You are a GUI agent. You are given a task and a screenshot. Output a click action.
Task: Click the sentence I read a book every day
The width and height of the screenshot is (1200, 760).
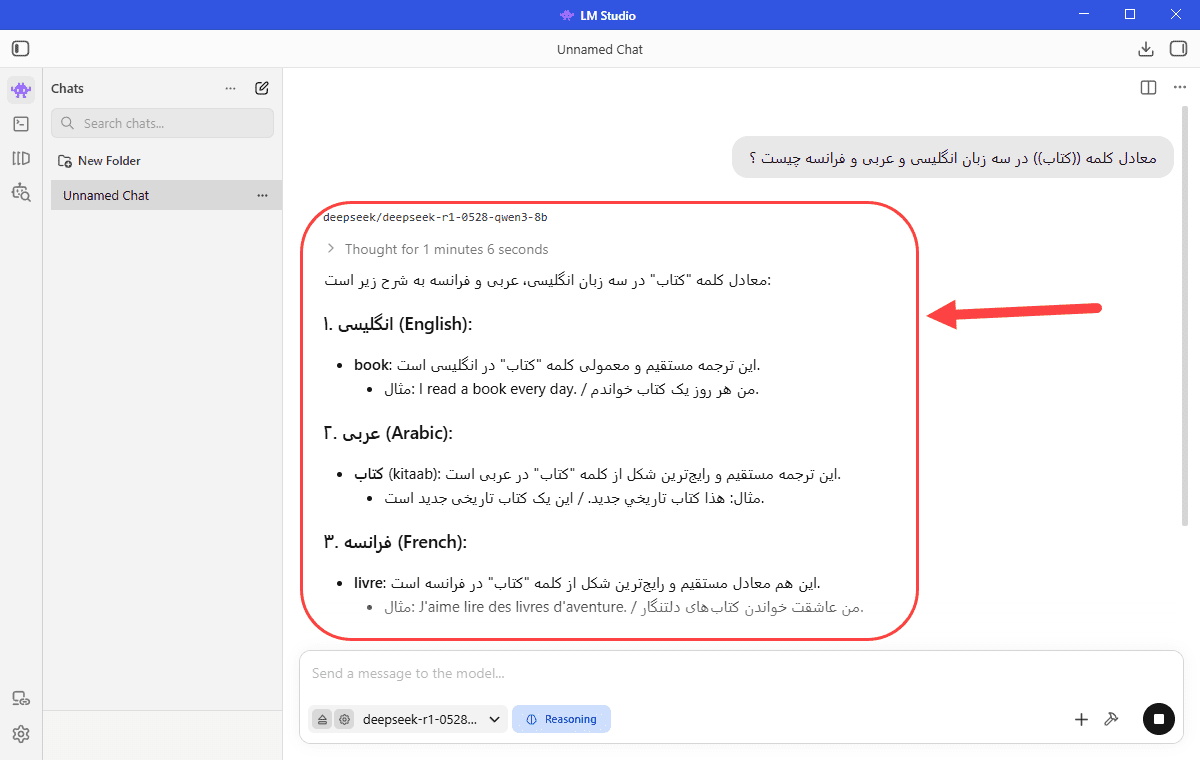(496, 390)
